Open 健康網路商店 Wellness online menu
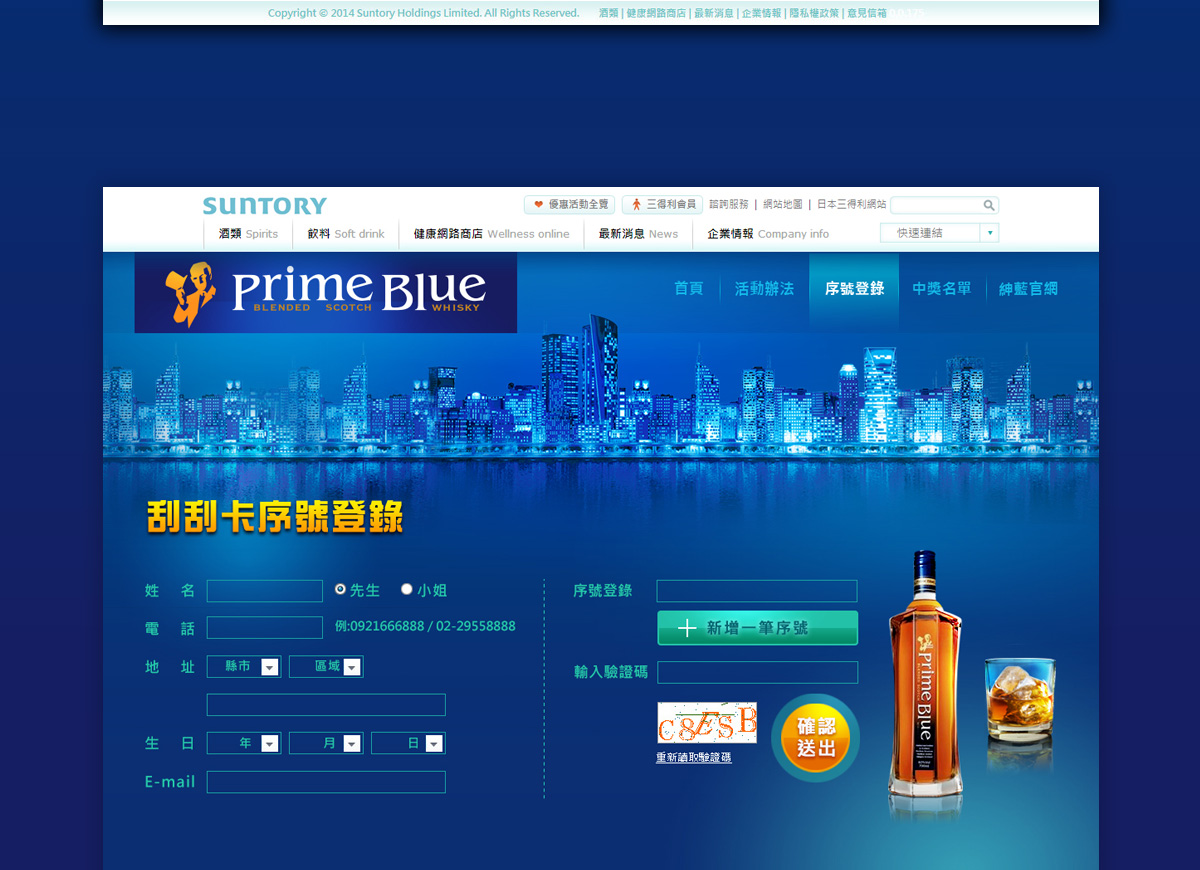The width and height of the screenshot is (1200, 870). (491, 234)
